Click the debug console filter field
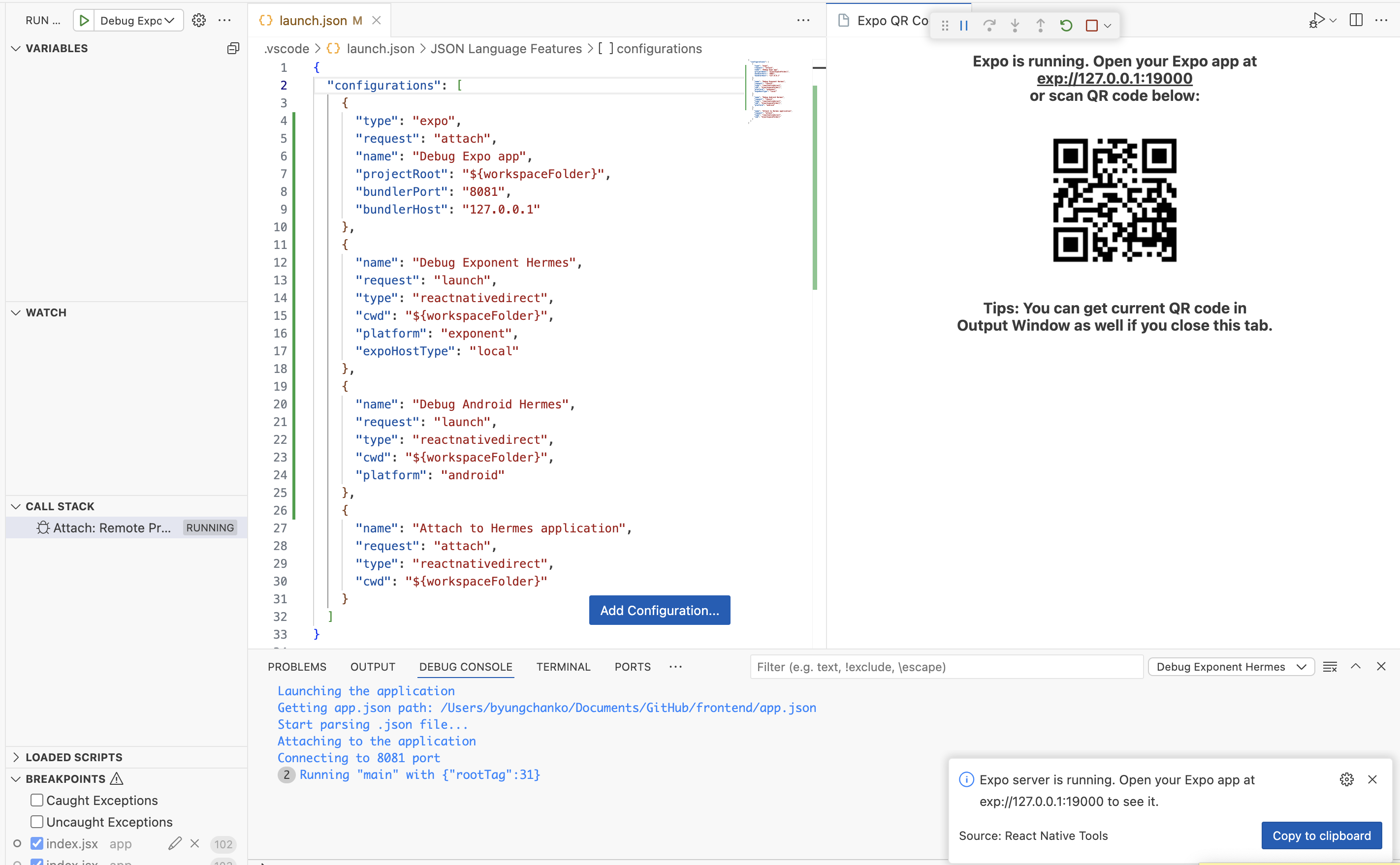1400x865 pixels. click(946, 667)
